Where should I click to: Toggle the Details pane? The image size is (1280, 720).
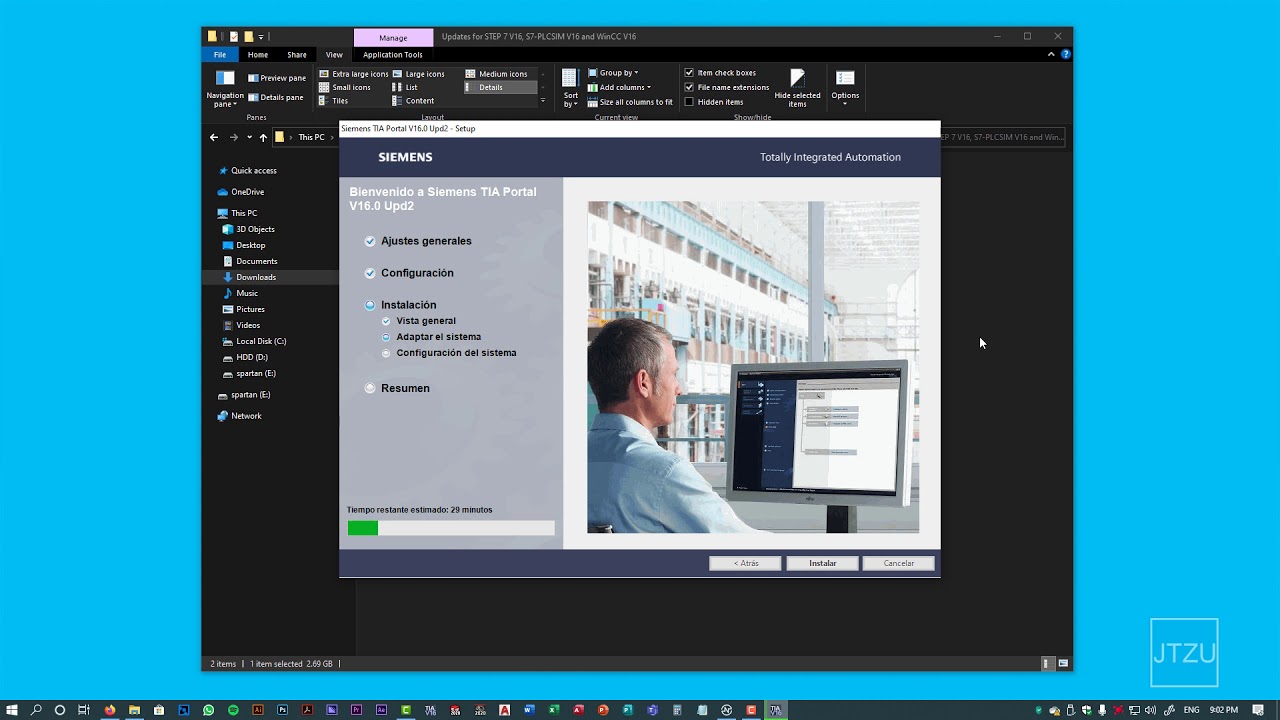(276, 98)
